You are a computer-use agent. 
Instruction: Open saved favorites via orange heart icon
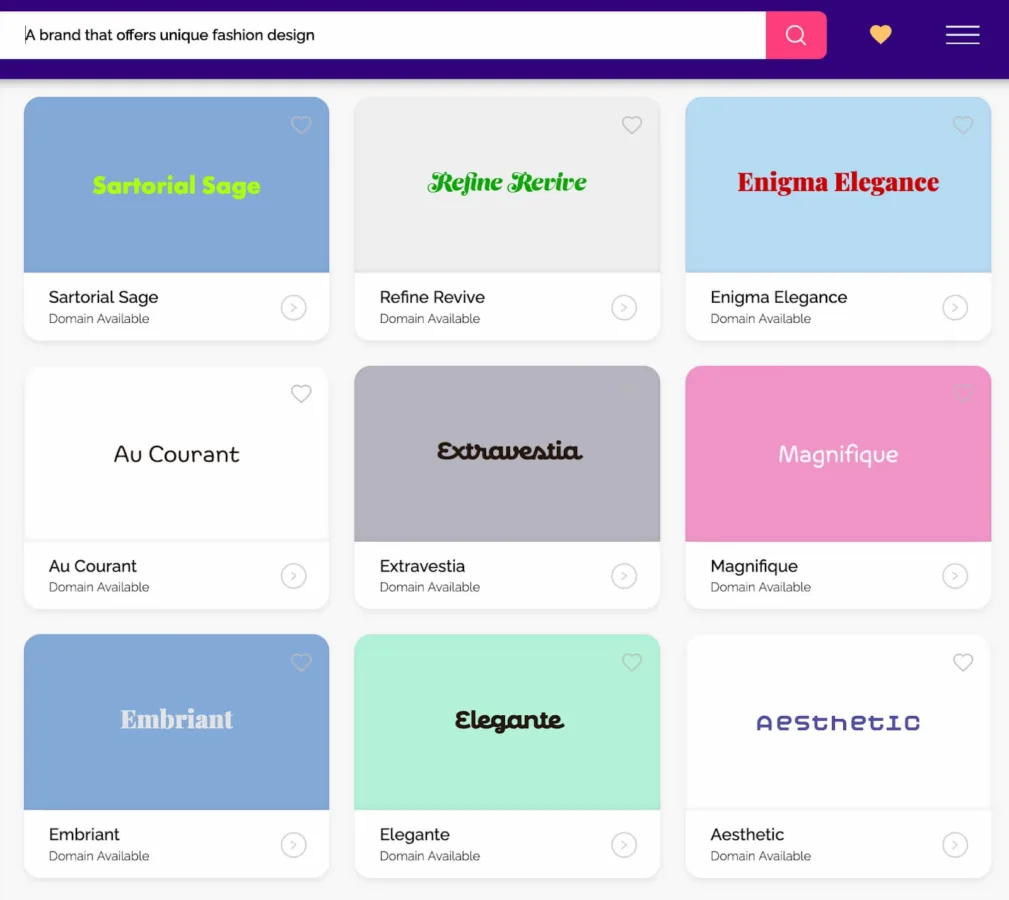tap(880, 34)
